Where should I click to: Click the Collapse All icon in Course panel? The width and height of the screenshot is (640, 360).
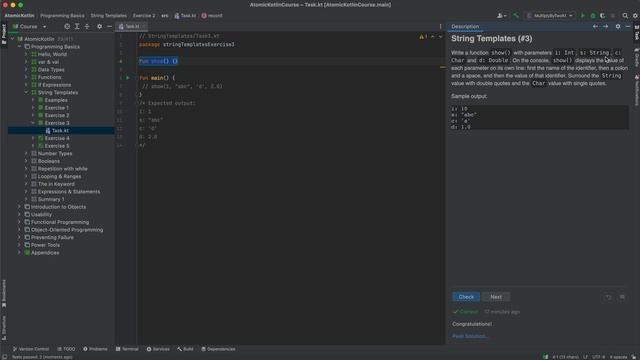click(87, 27)
